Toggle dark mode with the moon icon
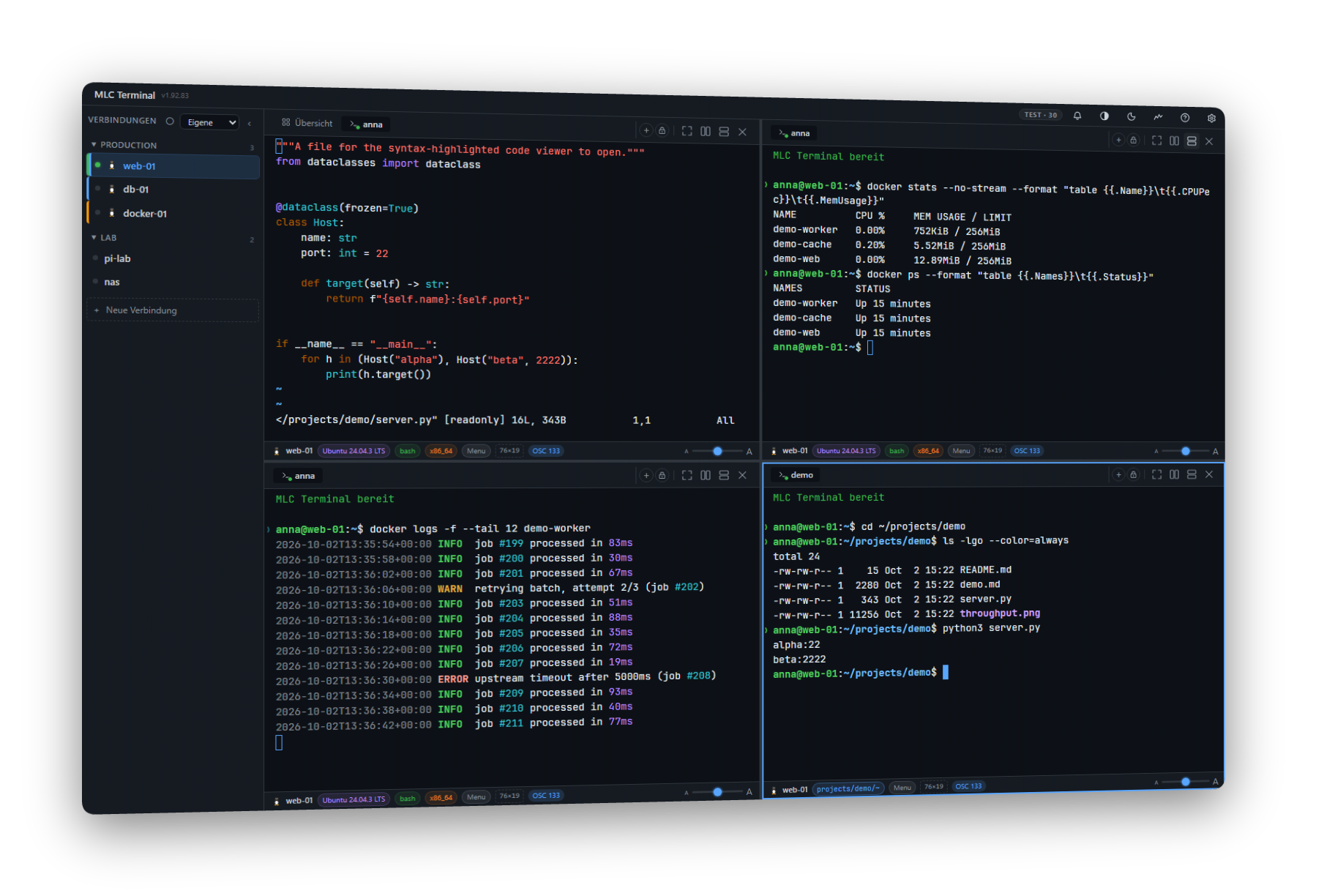This screenshot has width=1335, height=896. [x=1132, y=116]
